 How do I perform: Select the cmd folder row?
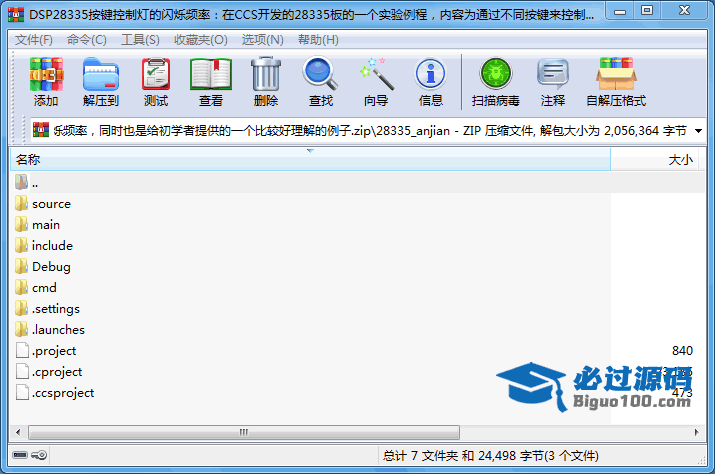click(x=356, y=287)
